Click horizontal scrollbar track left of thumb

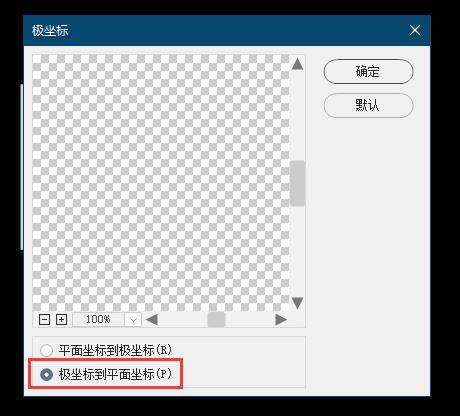183,320
